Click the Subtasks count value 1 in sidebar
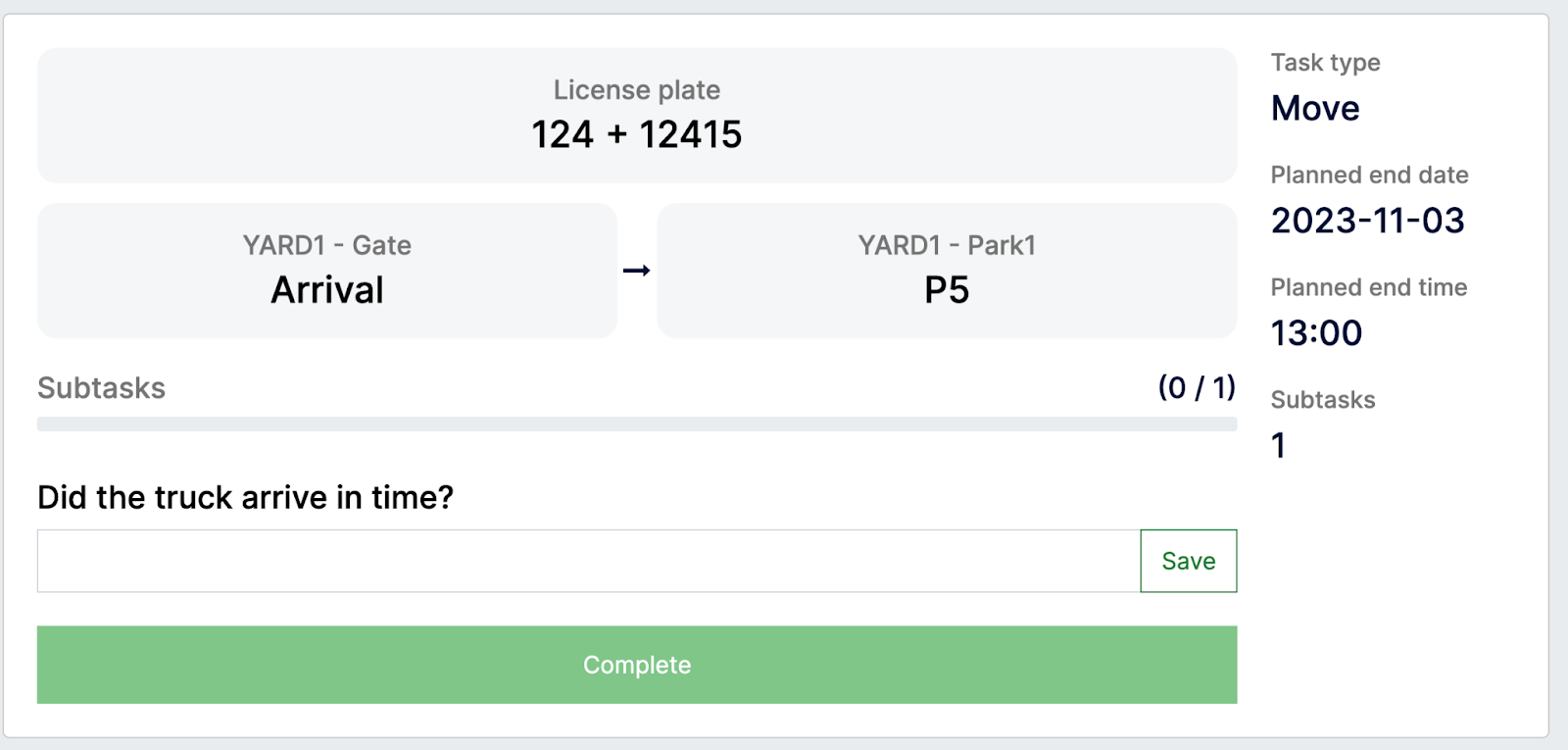The image size is (1568, 750). tap(1278, 446)
